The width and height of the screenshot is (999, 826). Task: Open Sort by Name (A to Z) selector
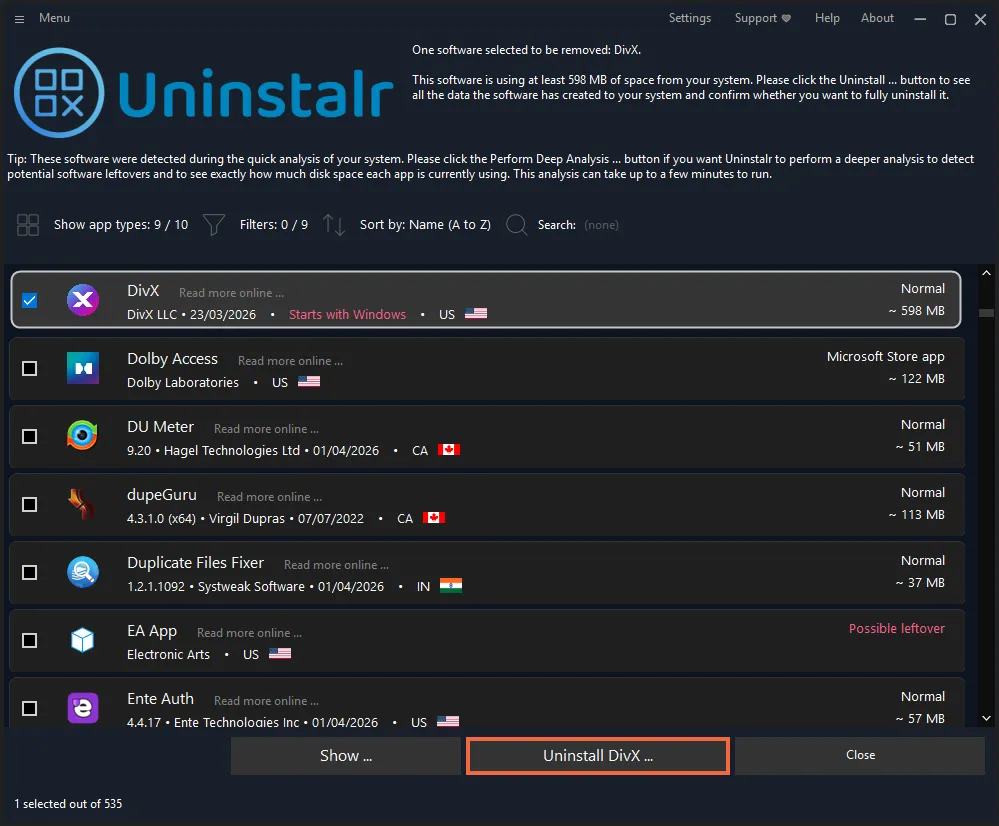pos(425,225)
